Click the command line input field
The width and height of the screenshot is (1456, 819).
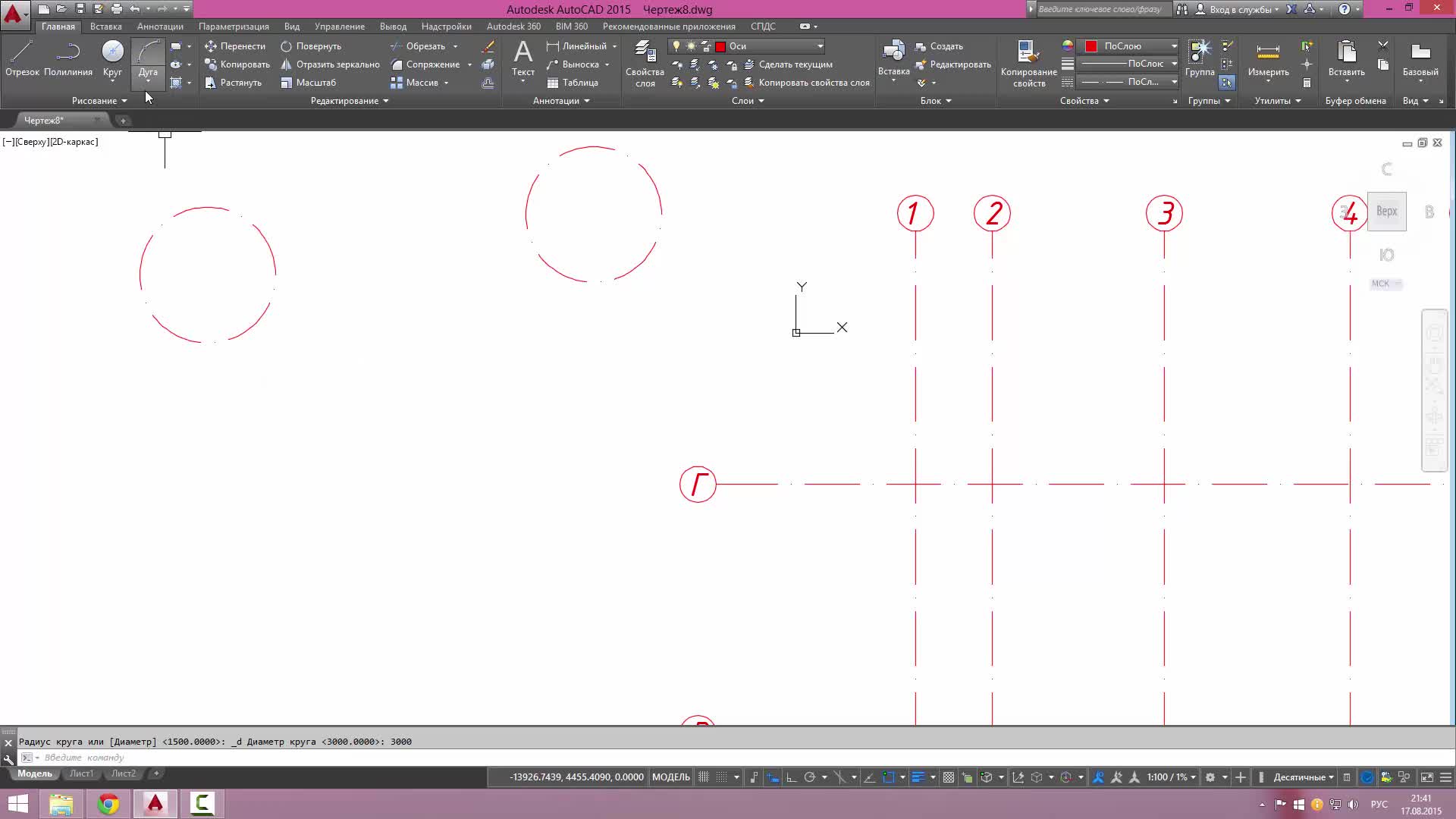pyautogui.click(x=728, y=758)
